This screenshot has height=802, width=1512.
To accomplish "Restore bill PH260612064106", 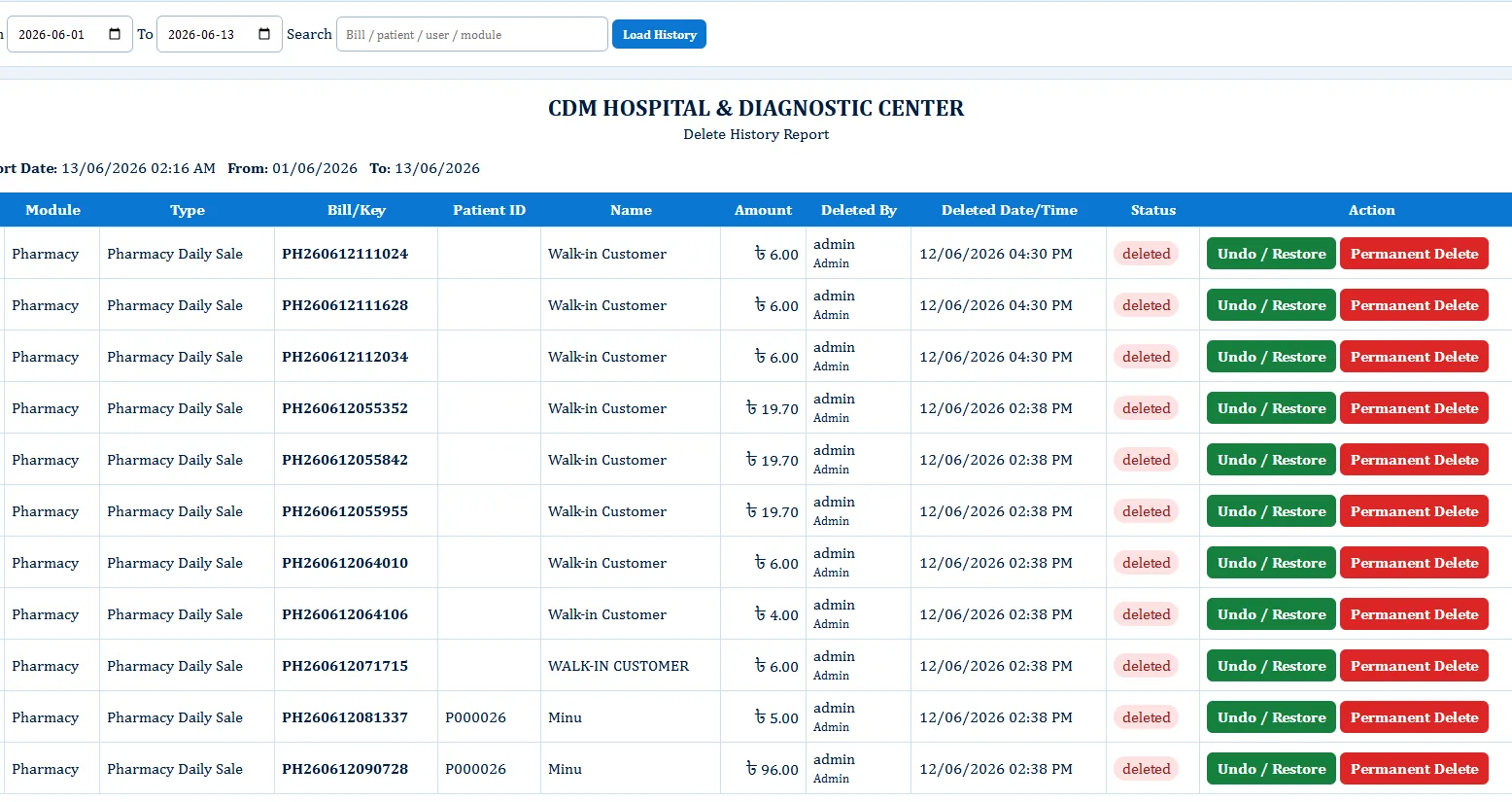I will [x=1271, y=614].
